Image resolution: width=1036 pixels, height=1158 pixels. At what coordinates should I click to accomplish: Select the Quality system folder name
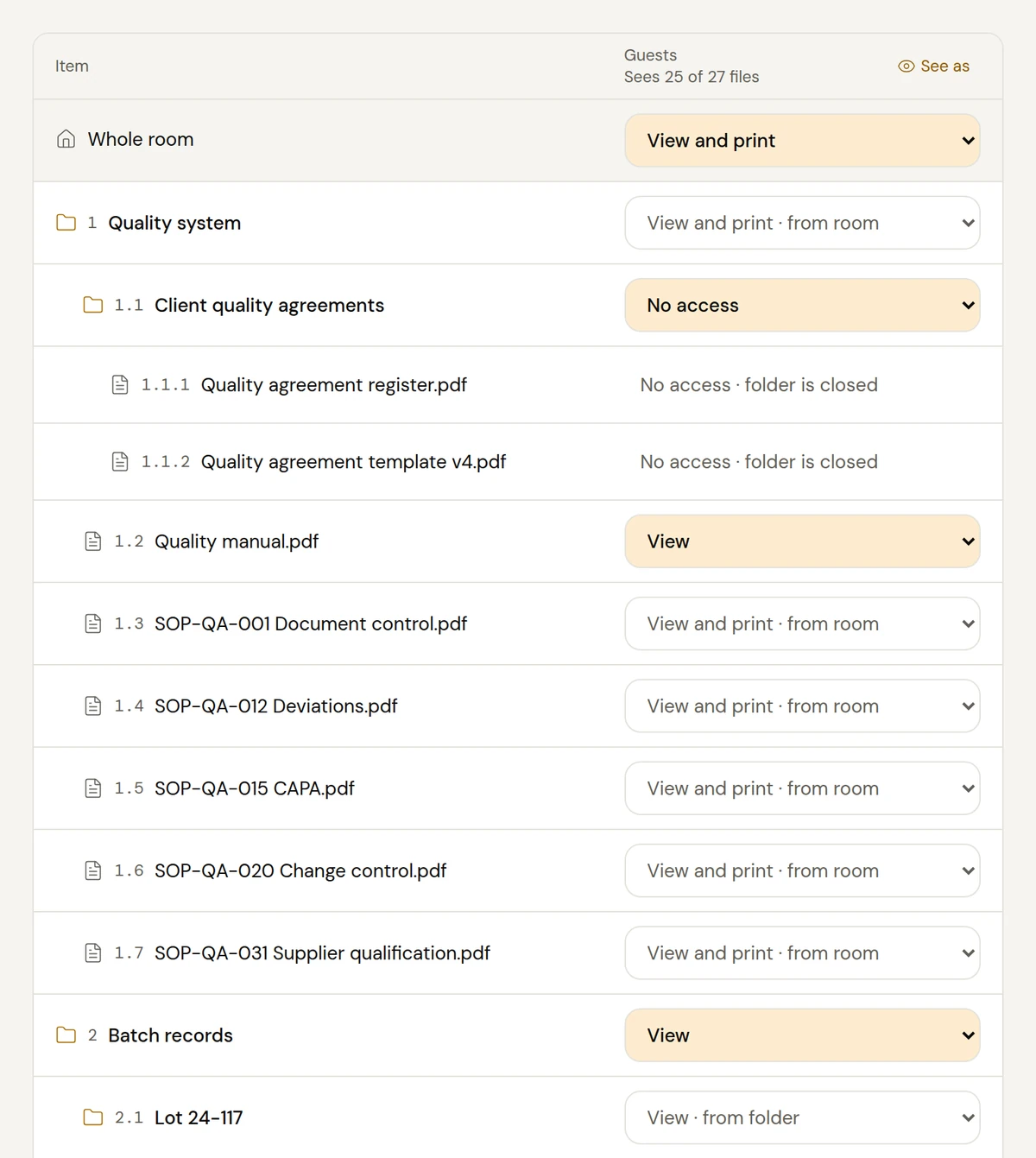174,223
